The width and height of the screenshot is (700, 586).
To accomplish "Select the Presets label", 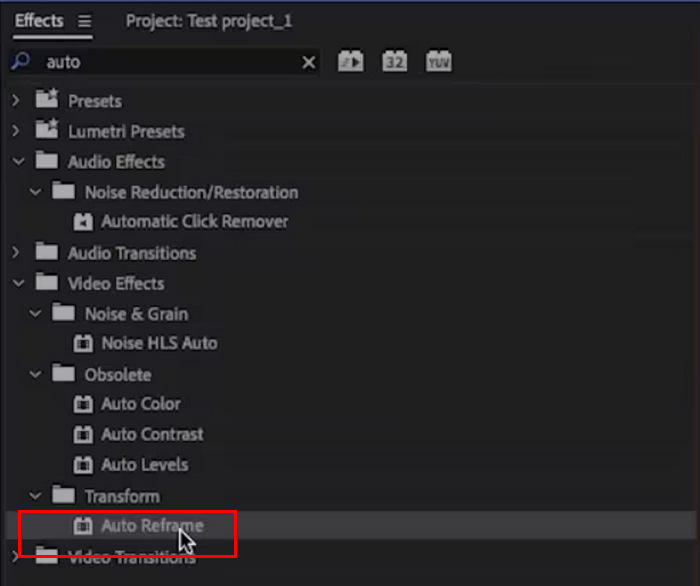I will pyautogui.click(x=95, y=101).
